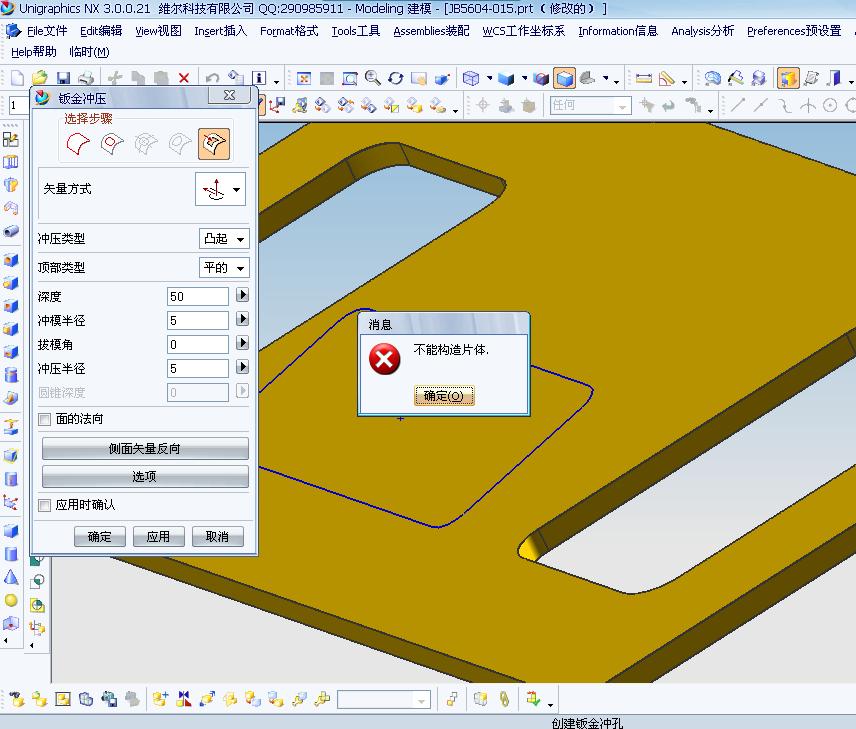856x729 pixels.
Task: Click the measure distance icon
Action: 644,78
